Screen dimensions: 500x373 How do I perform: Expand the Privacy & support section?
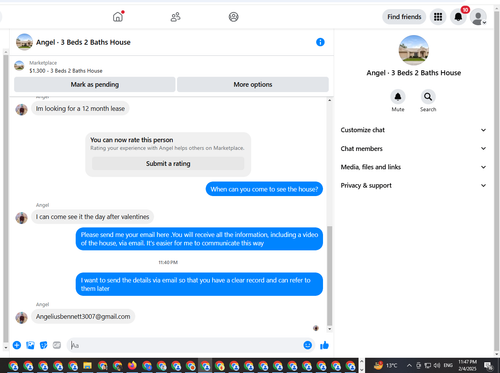(413, 185)
